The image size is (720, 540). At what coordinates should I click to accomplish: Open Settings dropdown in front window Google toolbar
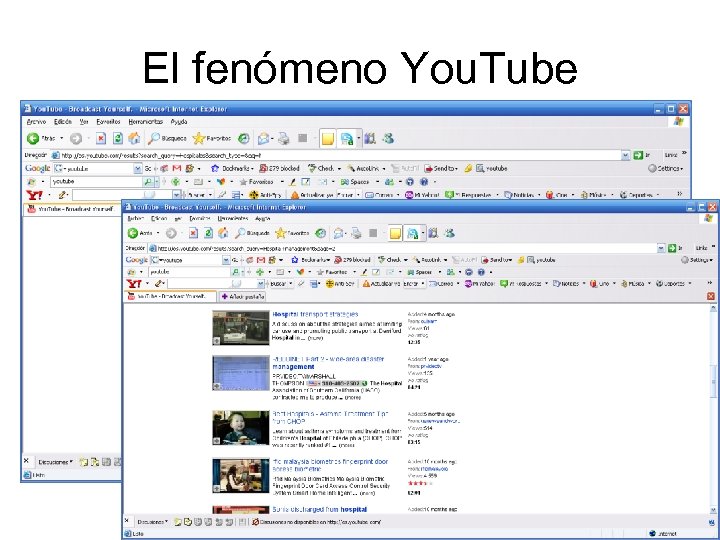(x=698, y=260)
